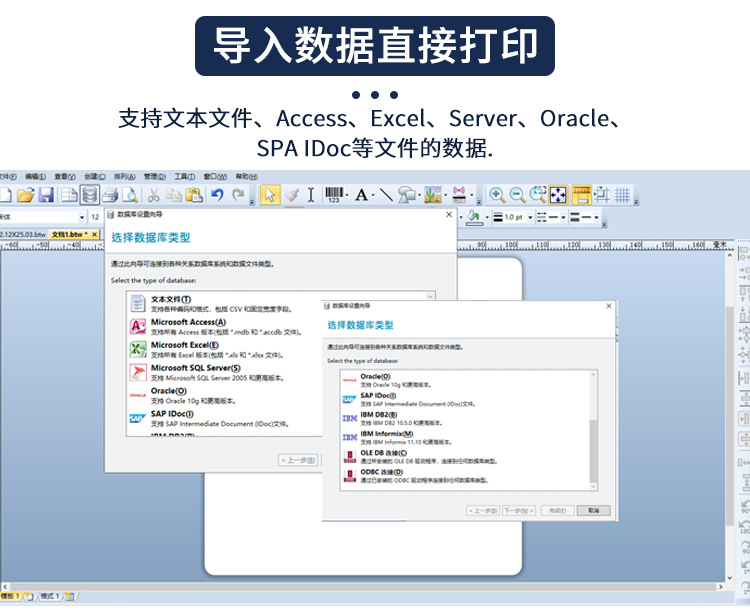
Task: Open the picture tool dropdown arrow
Action: 445,195
